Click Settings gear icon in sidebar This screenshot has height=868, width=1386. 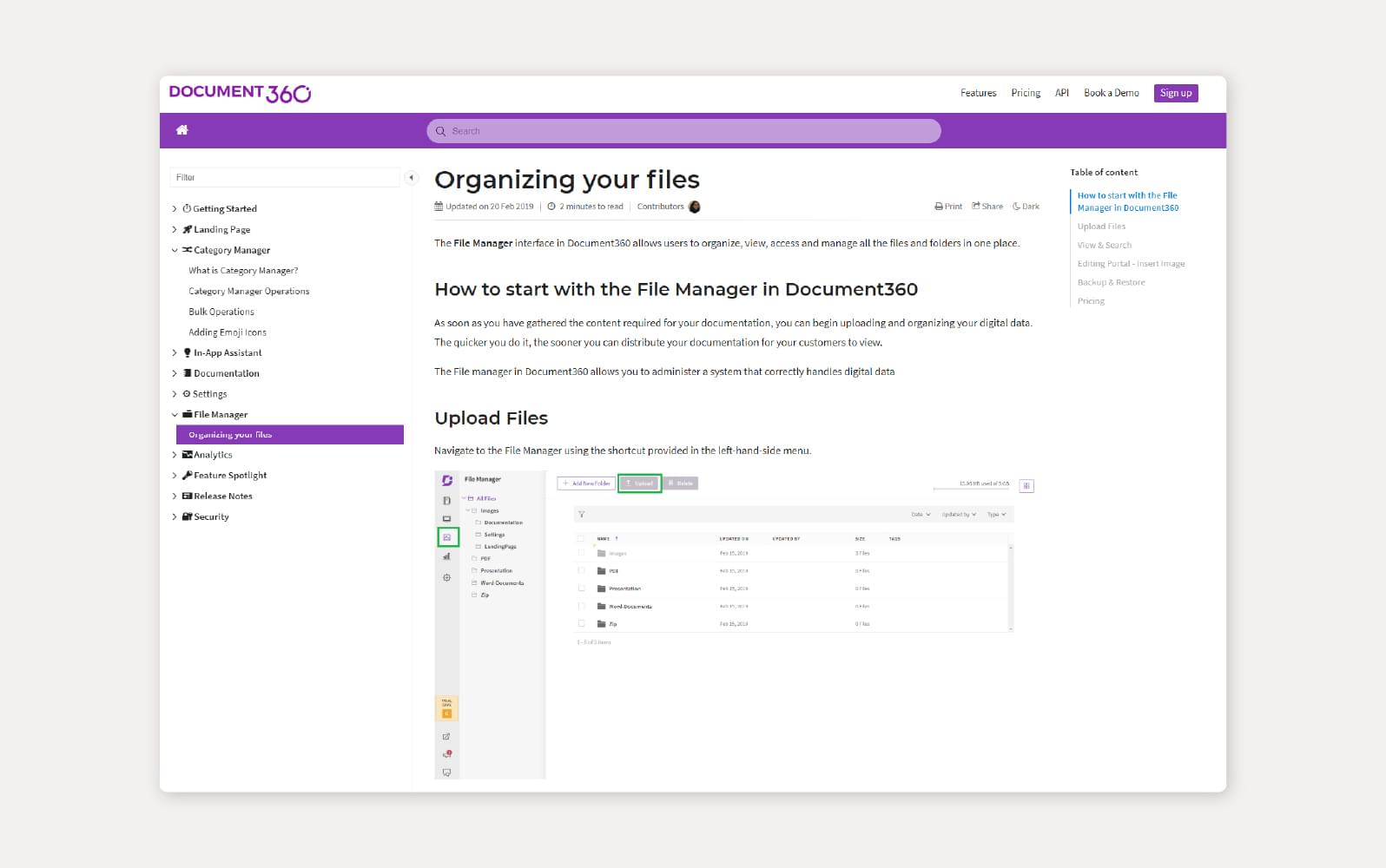click(x=187, y=394)
